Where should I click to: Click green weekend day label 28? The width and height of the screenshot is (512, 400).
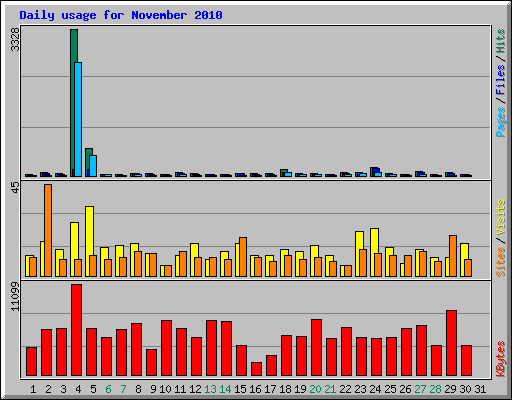point(435,389)
